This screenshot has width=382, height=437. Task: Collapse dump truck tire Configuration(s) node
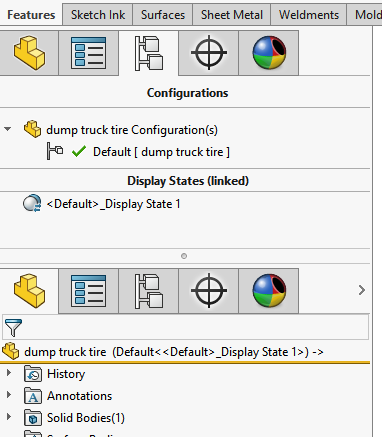tap(8, 129)
